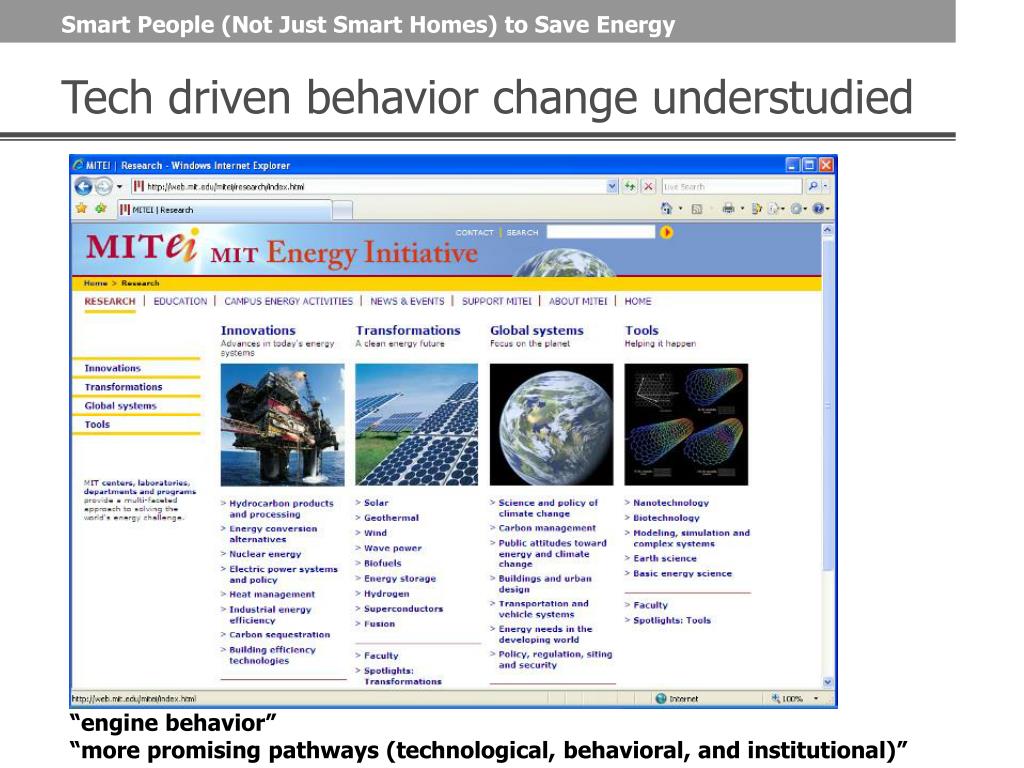Open the recent pages dropdown beside Forward

(120, 187)
